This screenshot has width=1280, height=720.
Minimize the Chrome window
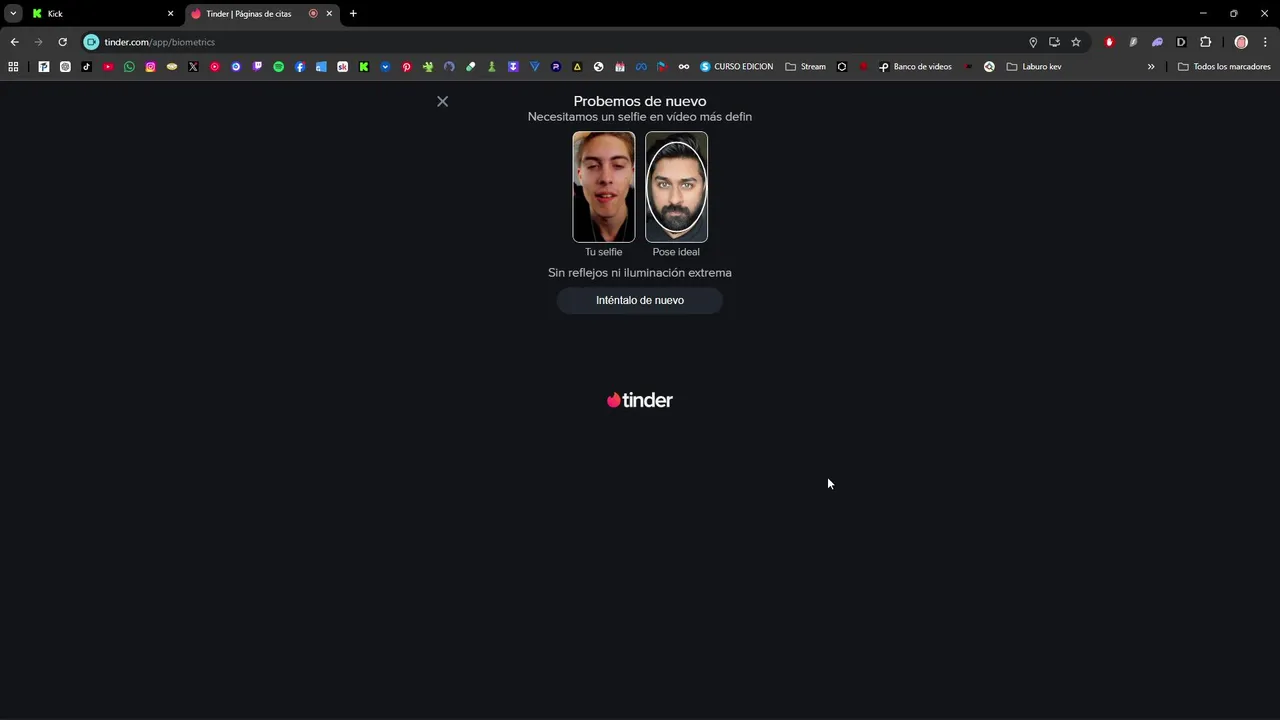(x=1203, y=14)
